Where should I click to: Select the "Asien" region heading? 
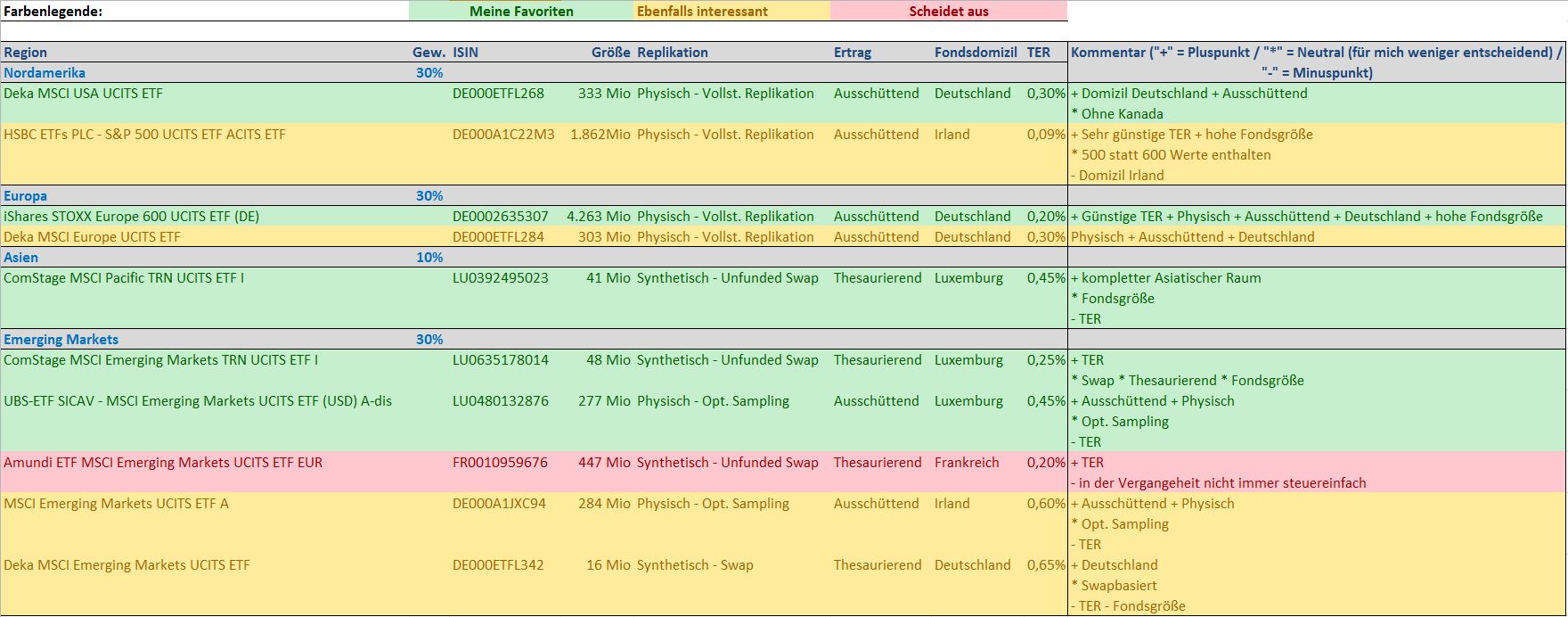pos(21,258)
